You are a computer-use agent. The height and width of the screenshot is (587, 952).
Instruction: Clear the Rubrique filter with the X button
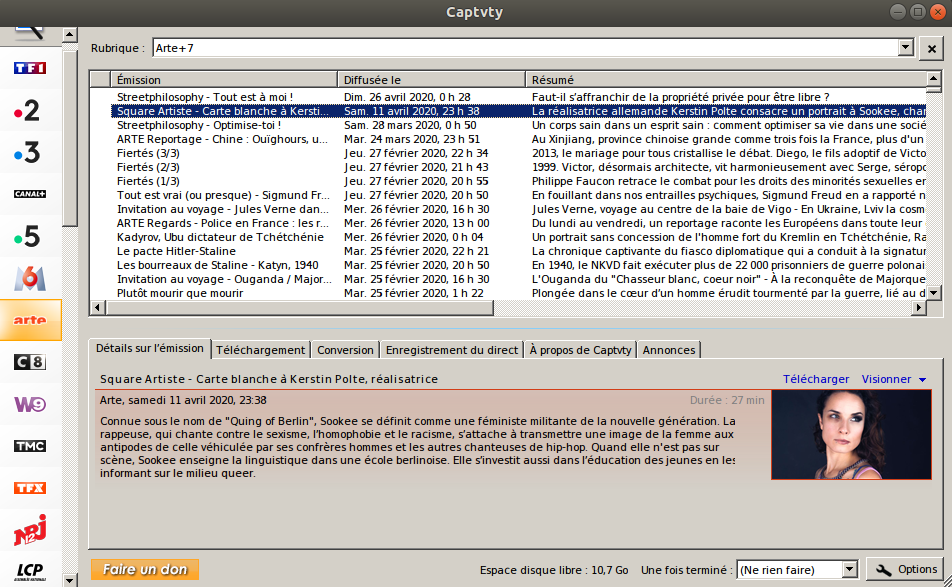point(931,49)
